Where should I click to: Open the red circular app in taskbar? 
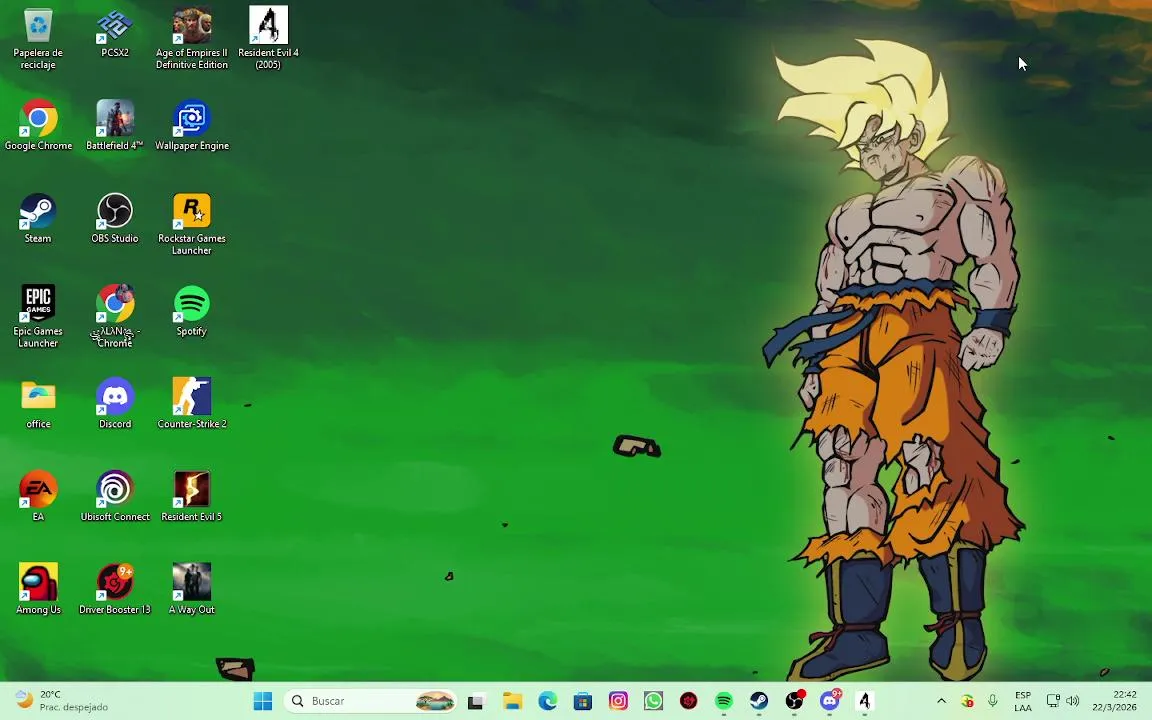688,701
